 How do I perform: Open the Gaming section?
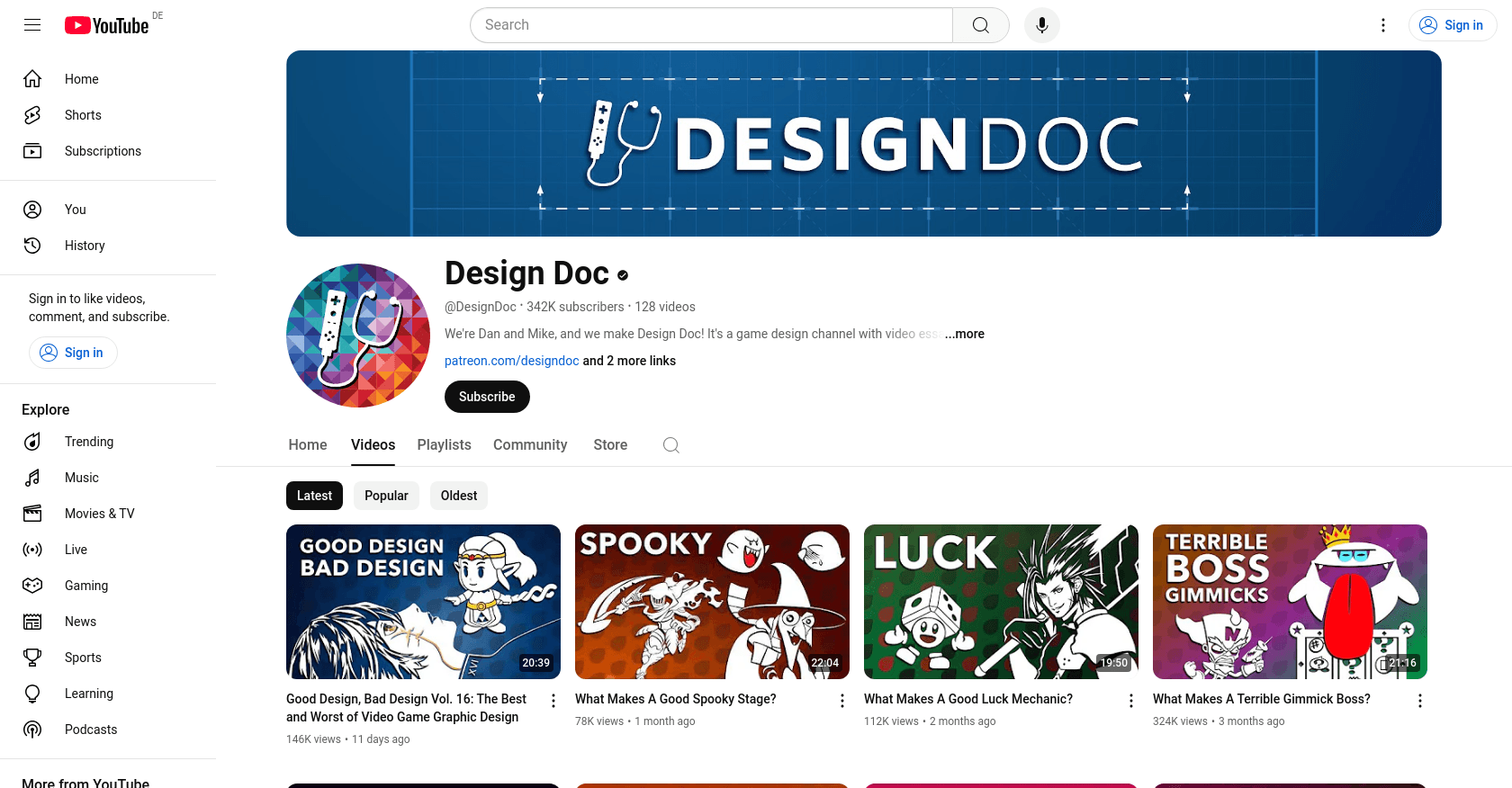(85, 586)
